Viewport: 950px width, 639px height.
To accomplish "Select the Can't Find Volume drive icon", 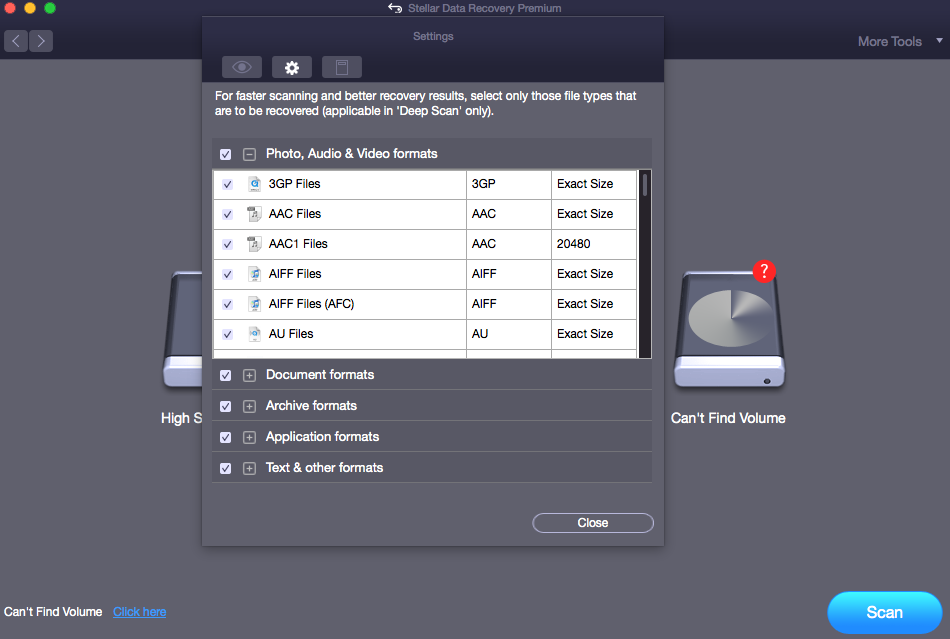I will tap(729, 329).
